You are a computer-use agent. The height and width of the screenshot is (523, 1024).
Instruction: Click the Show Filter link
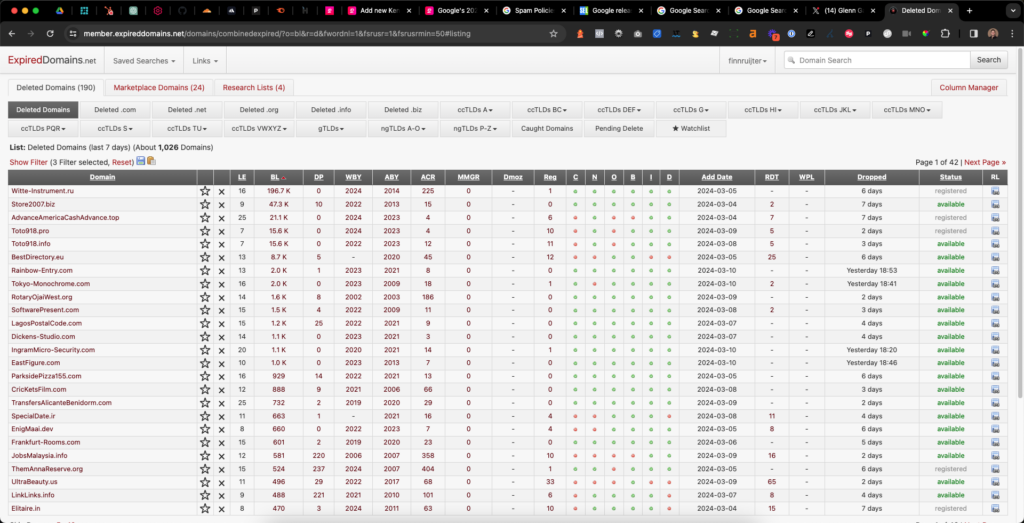[28, 162]
